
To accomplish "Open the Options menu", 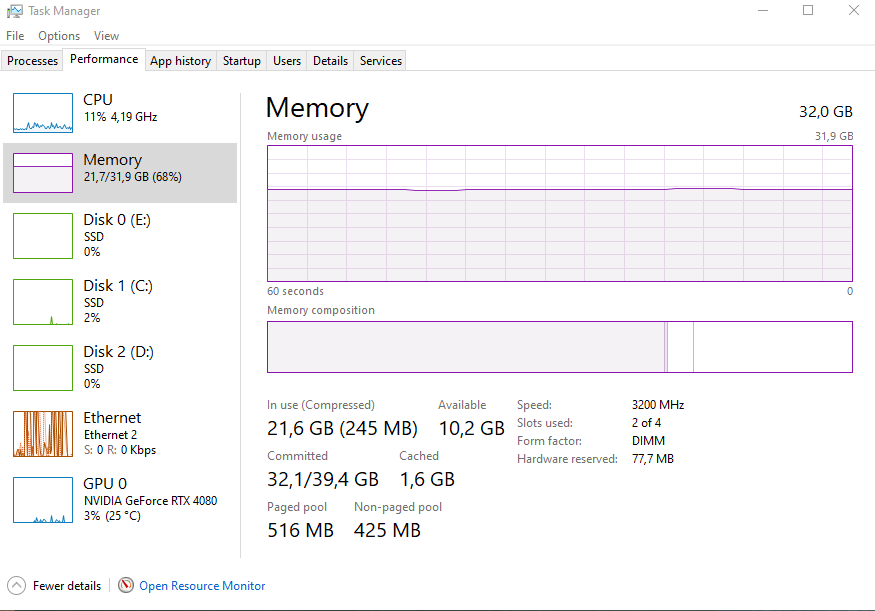I will pos(59,36).
